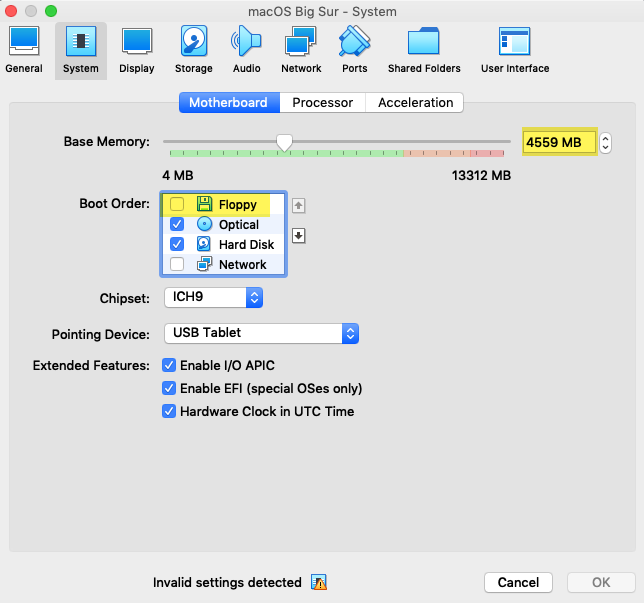Open the Pointing Device USB Tablet dropdown

(x=261, y=334)
